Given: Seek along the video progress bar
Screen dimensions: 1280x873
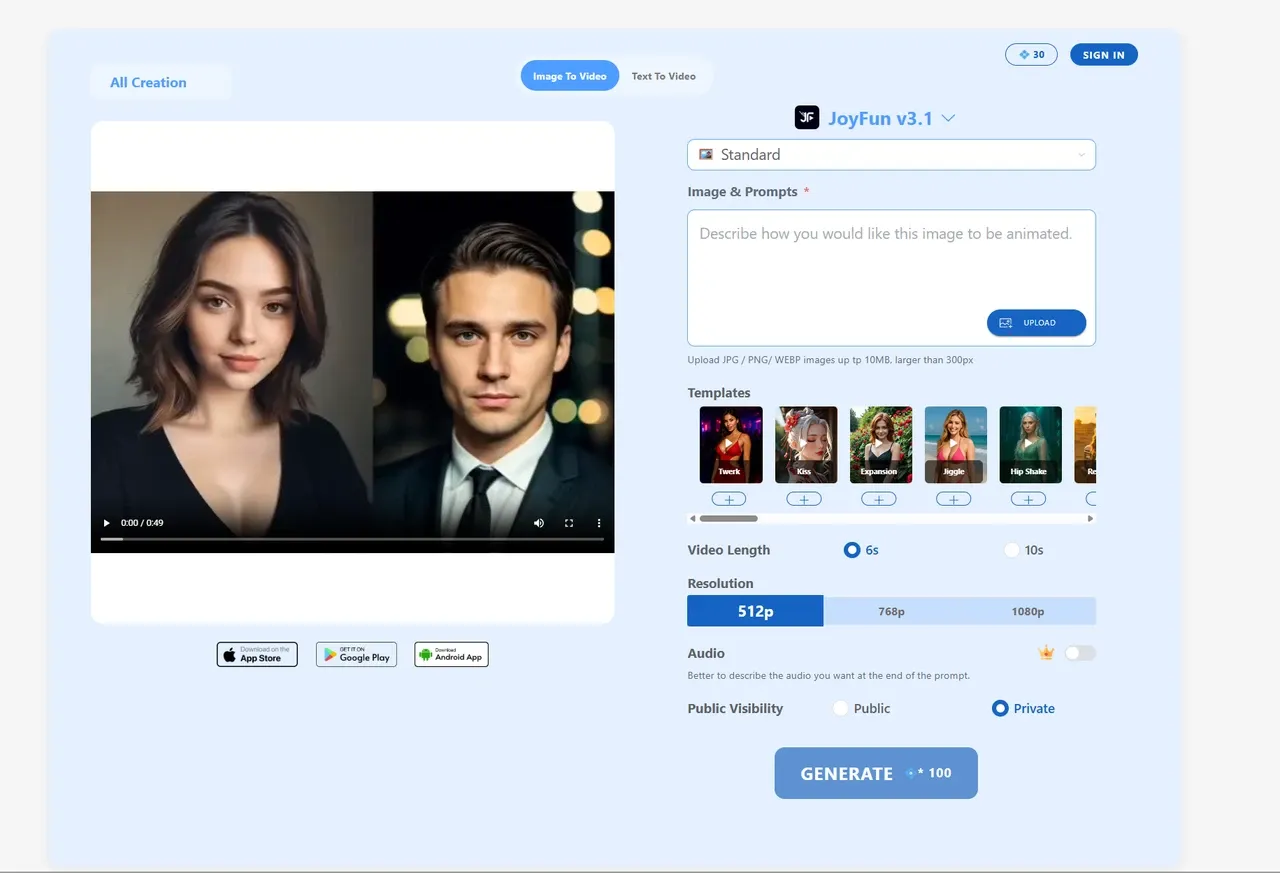Looking at the screenshot, I should (x=352, y=539).
